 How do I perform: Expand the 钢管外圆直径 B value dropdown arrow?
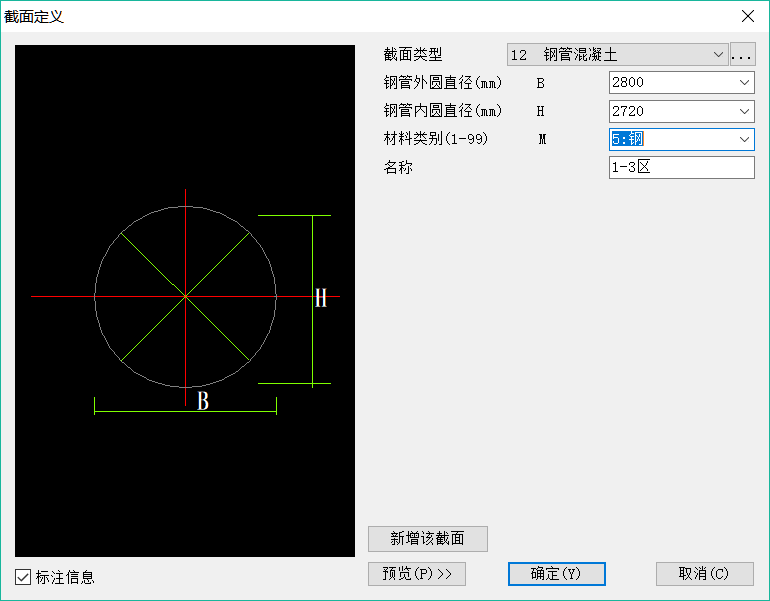pos(744,82)
